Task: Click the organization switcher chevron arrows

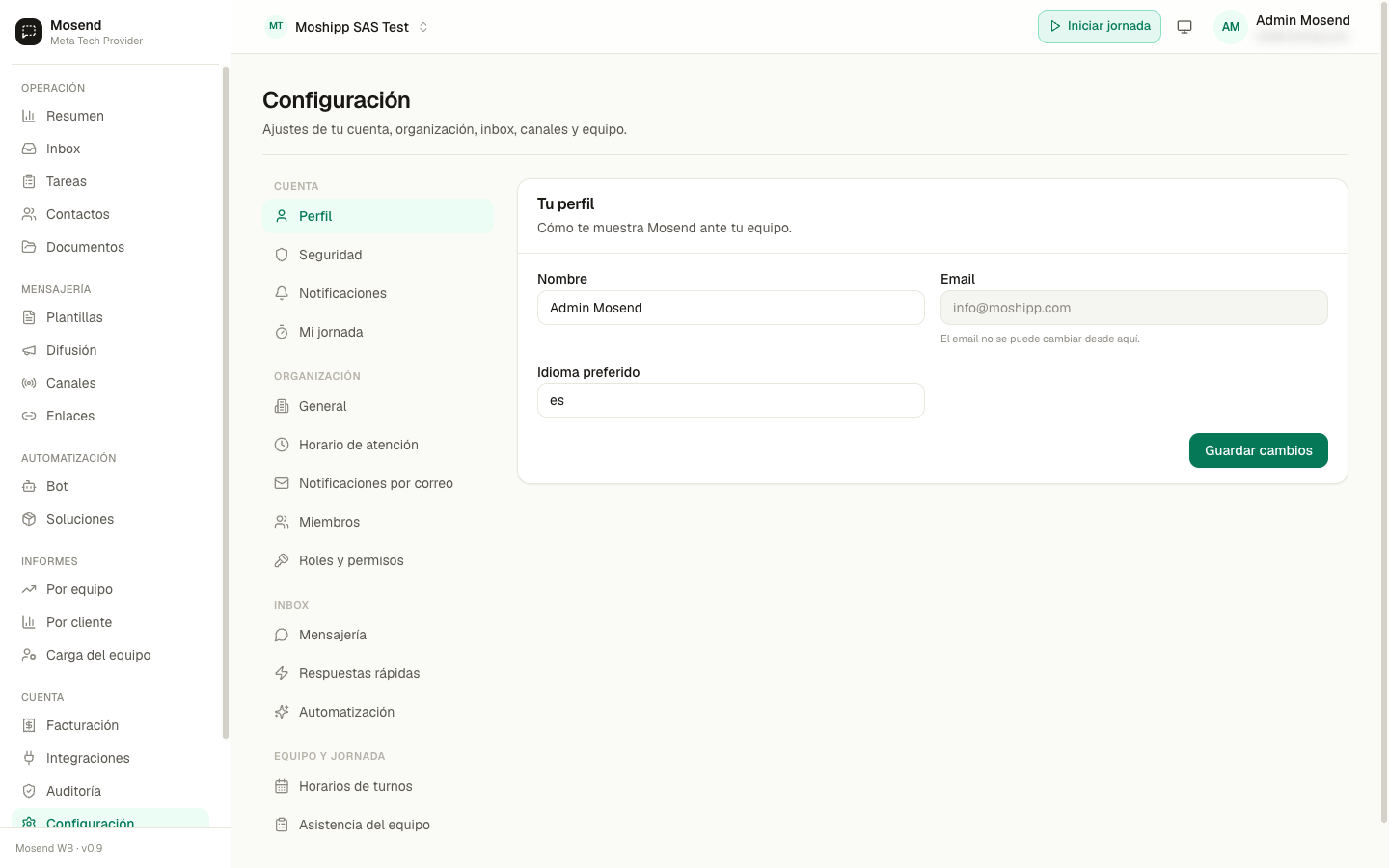Action: [x=423, y=27]
